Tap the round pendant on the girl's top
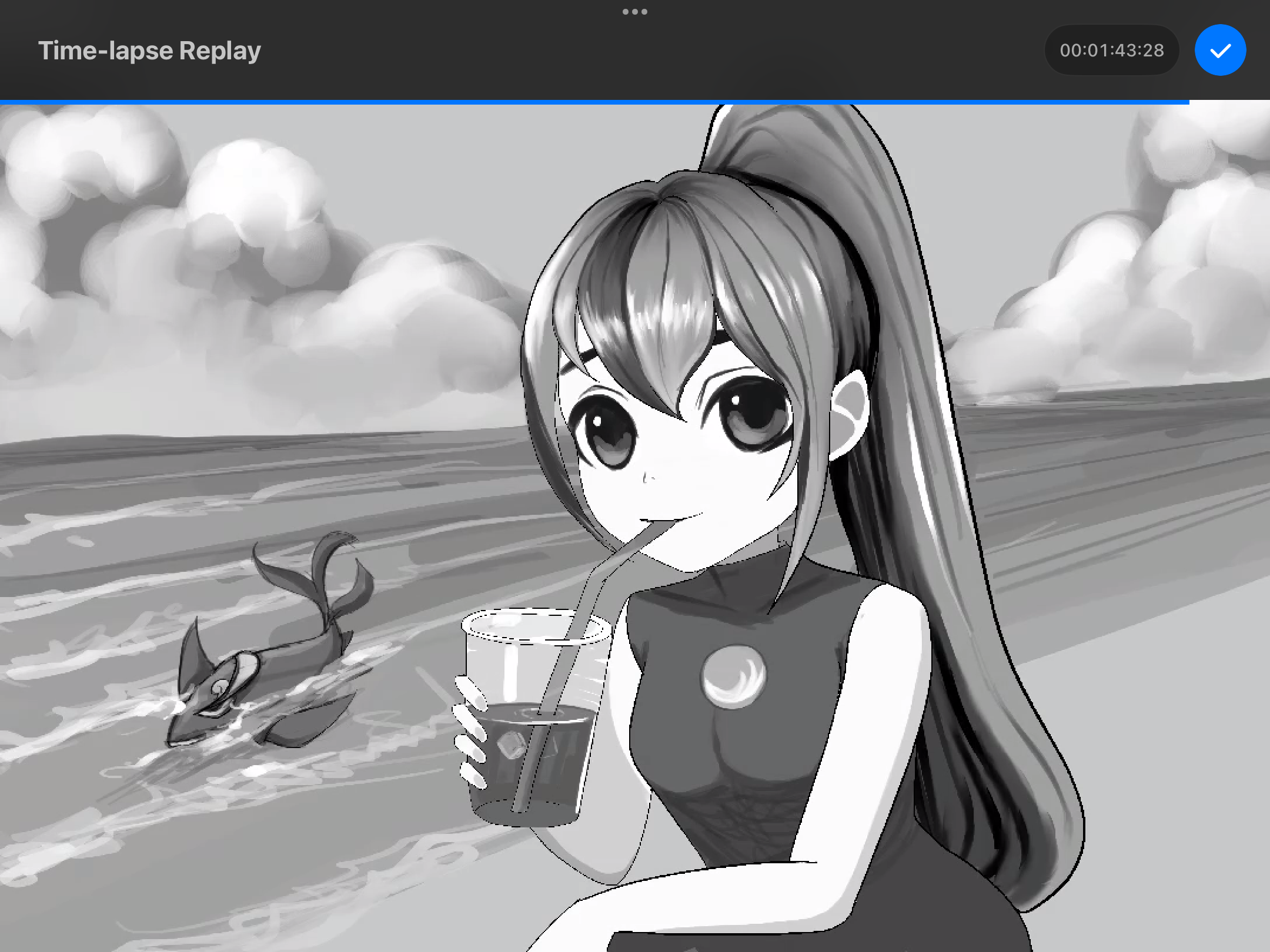Image resolution: width=1270 pixels, height=952 pixels. tap(733, 676)
